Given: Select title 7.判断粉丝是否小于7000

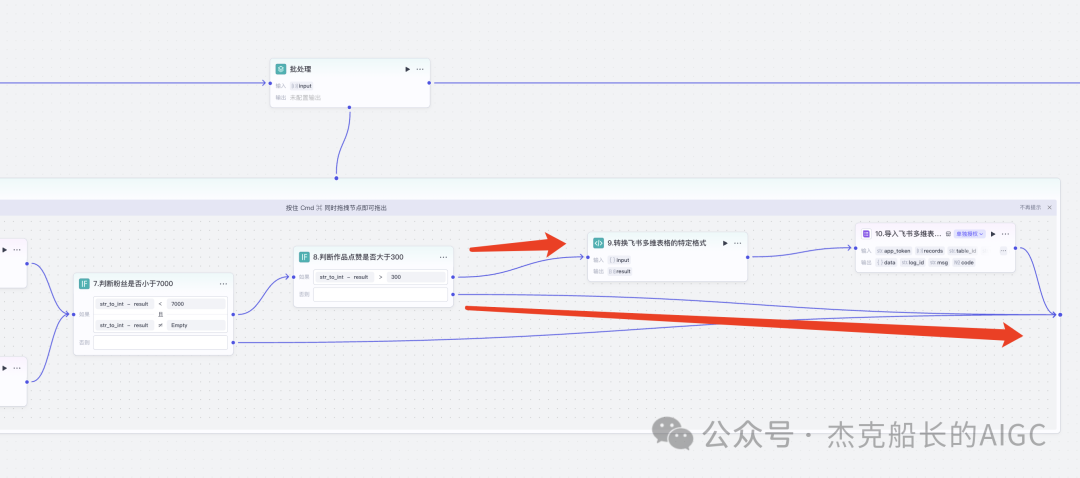Looking at the screenshot, I should [x=133, y=284].
